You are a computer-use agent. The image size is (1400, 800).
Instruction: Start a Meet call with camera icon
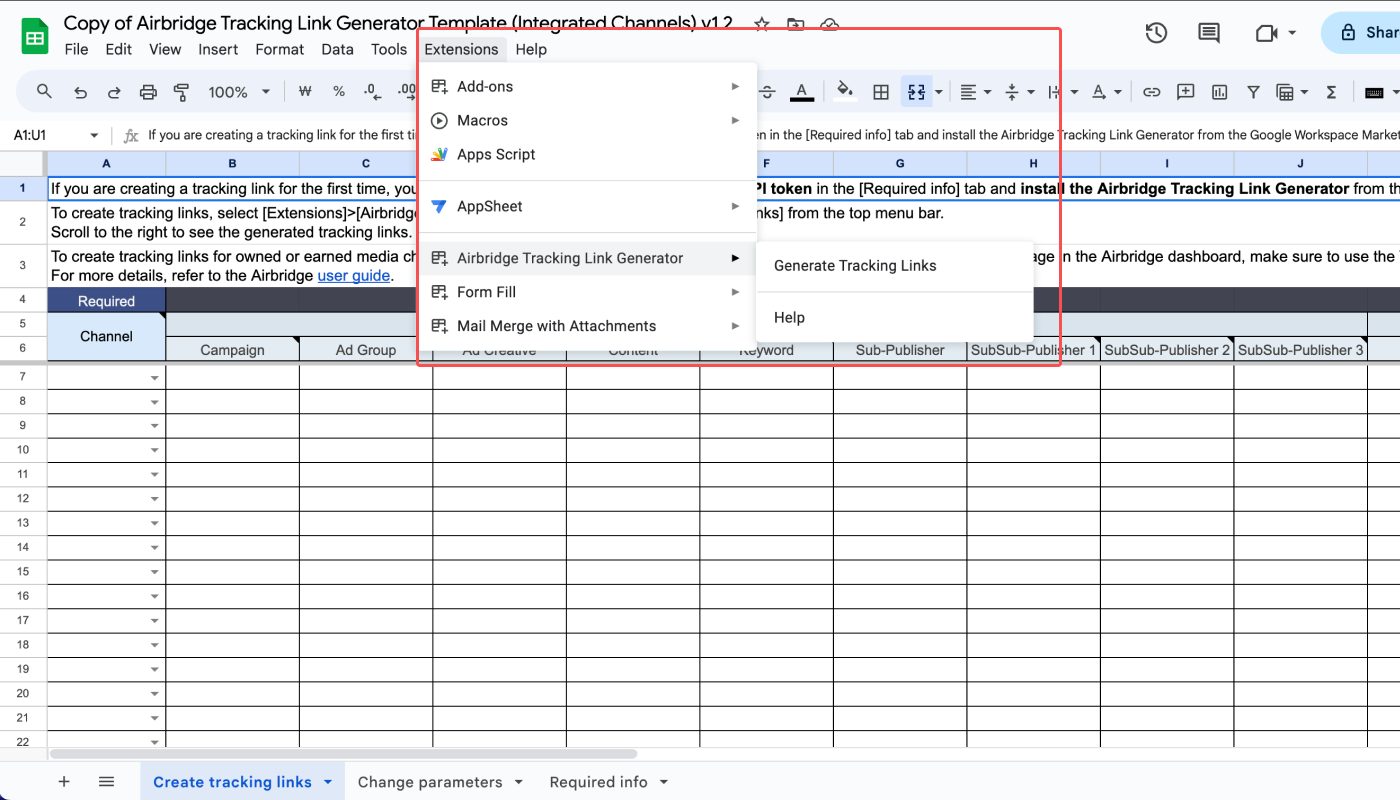pyautogui.click(x=1266, y=33)
